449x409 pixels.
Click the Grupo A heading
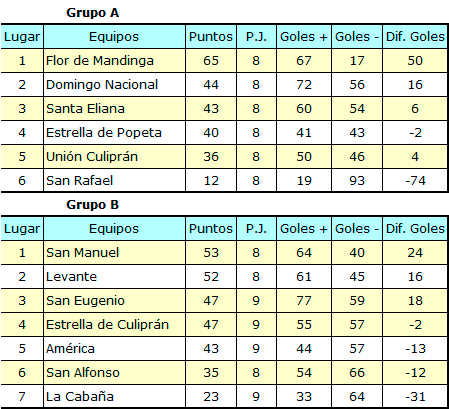coord(93,13)
